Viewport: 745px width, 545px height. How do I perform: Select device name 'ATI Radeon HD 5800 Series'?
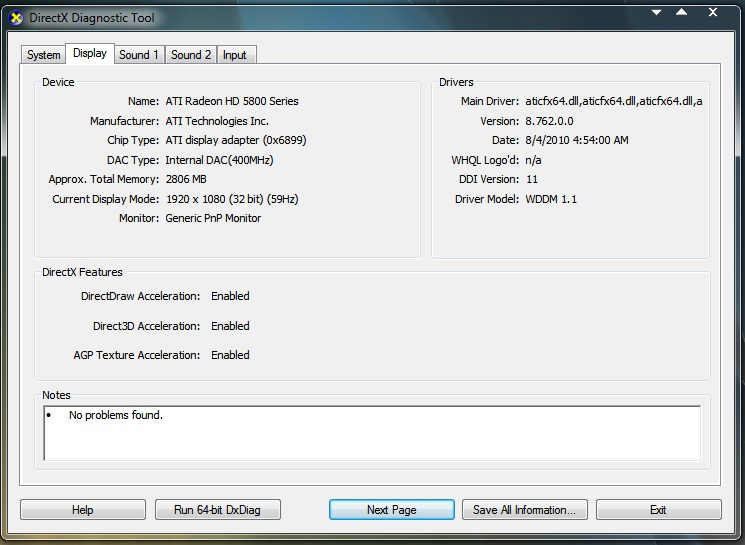coord(232,101)
